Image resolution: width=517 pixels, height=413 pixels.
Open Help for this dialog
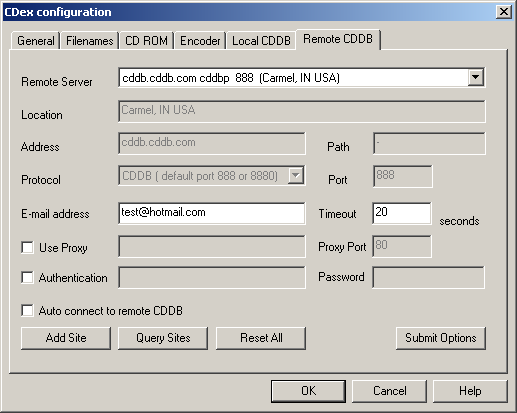pyautogui.click(x=470, y=391)
